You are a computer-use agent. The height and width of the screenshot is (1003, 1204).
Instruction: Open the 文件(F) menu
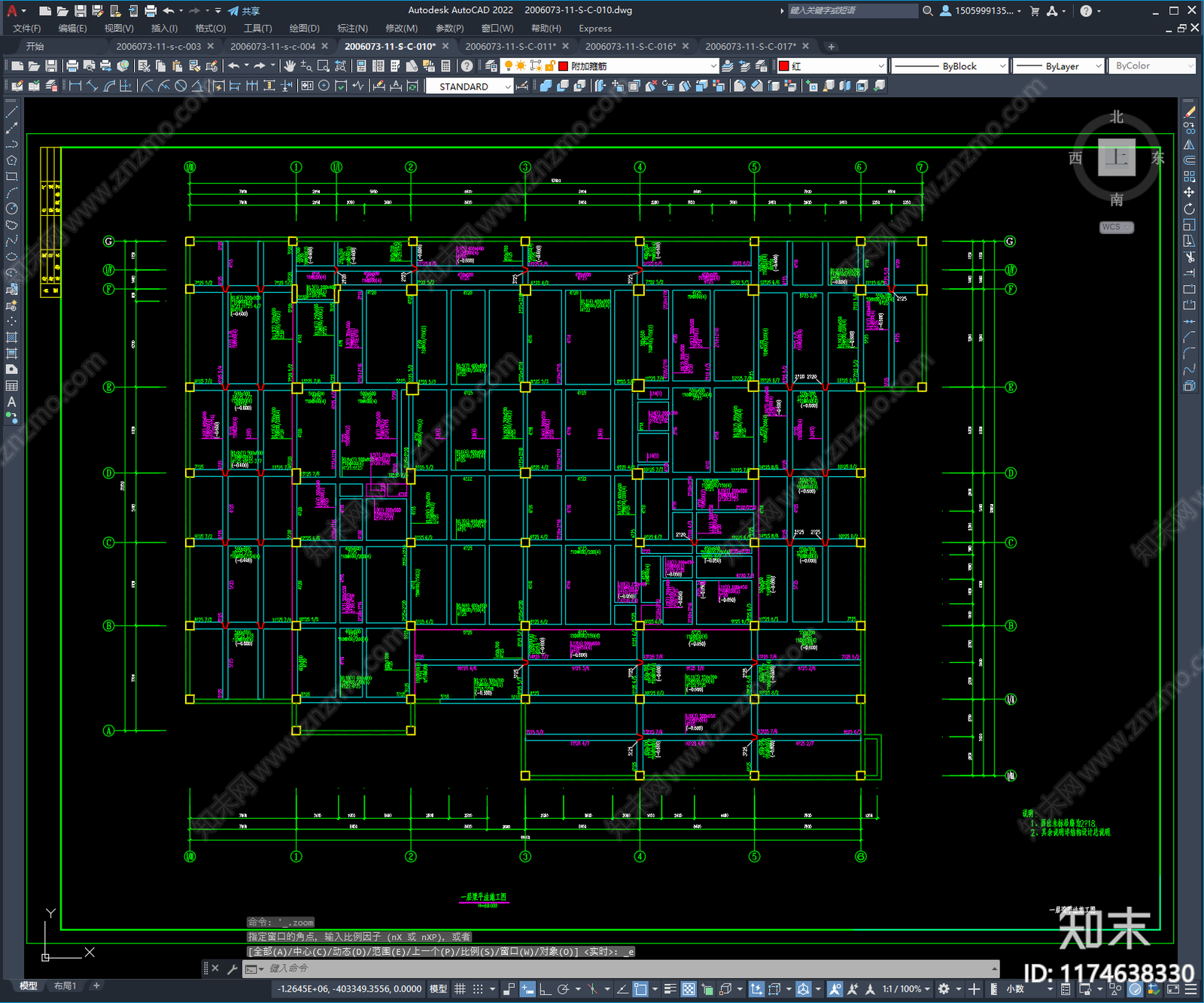[26, 28]
